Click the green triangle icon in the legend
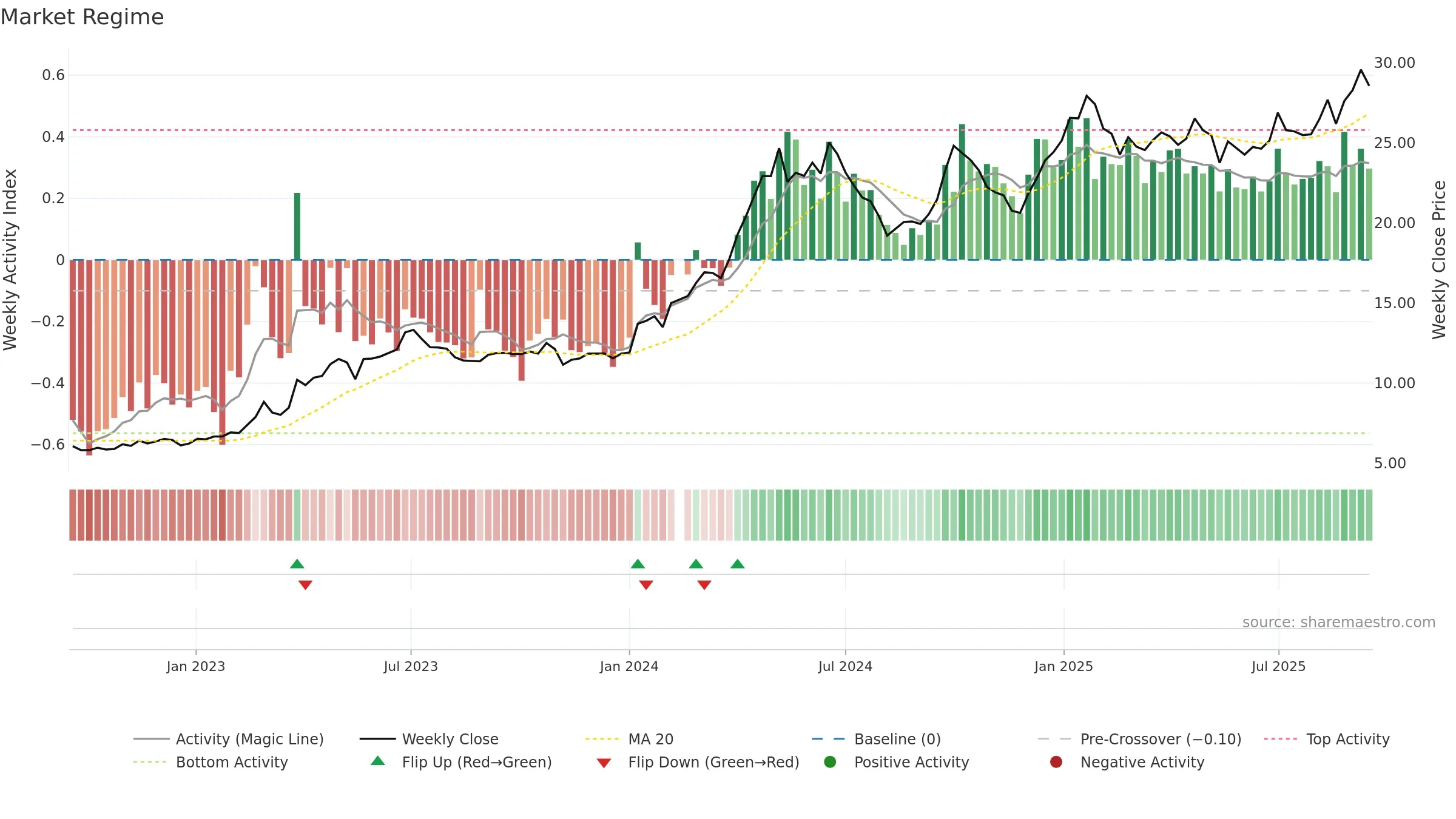The height and width of the screenshot is (819, 1456). click(378, 761)
